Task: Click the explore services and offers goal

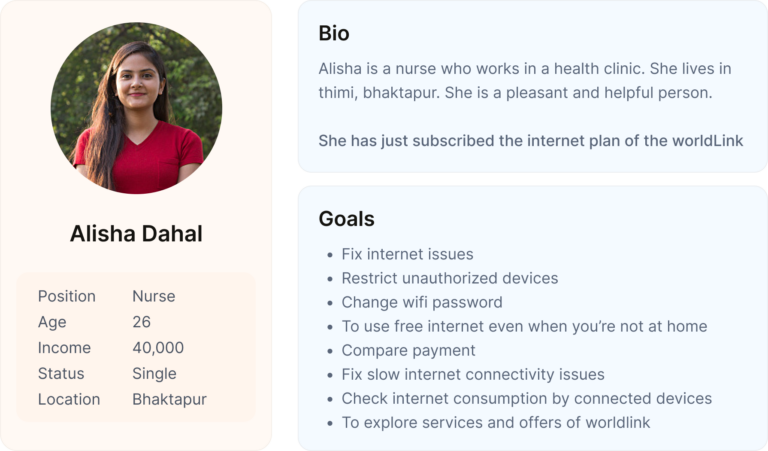Action: pyautogui.click(x=495, y=422)
